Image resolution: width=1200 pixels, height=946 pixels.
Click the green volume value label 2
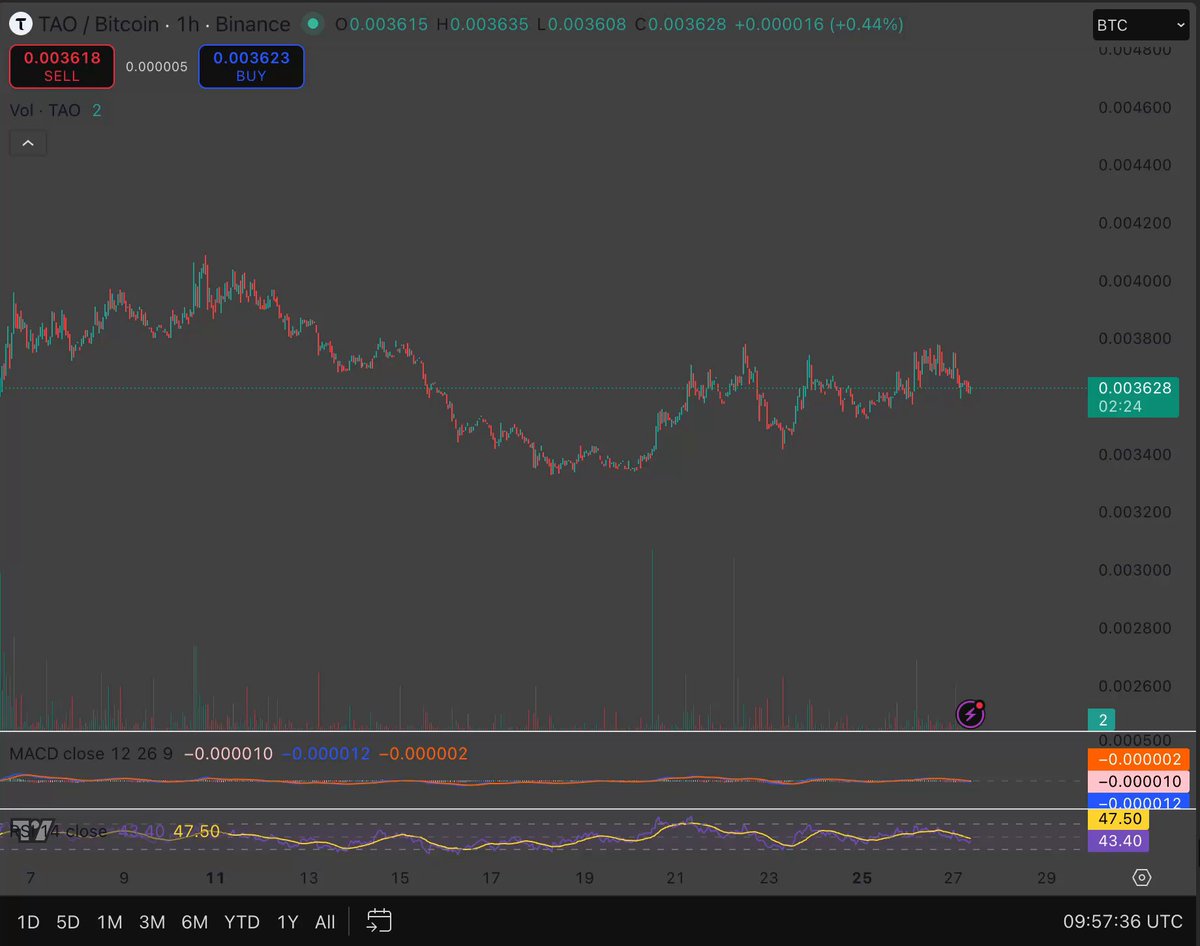(1102, 720)
